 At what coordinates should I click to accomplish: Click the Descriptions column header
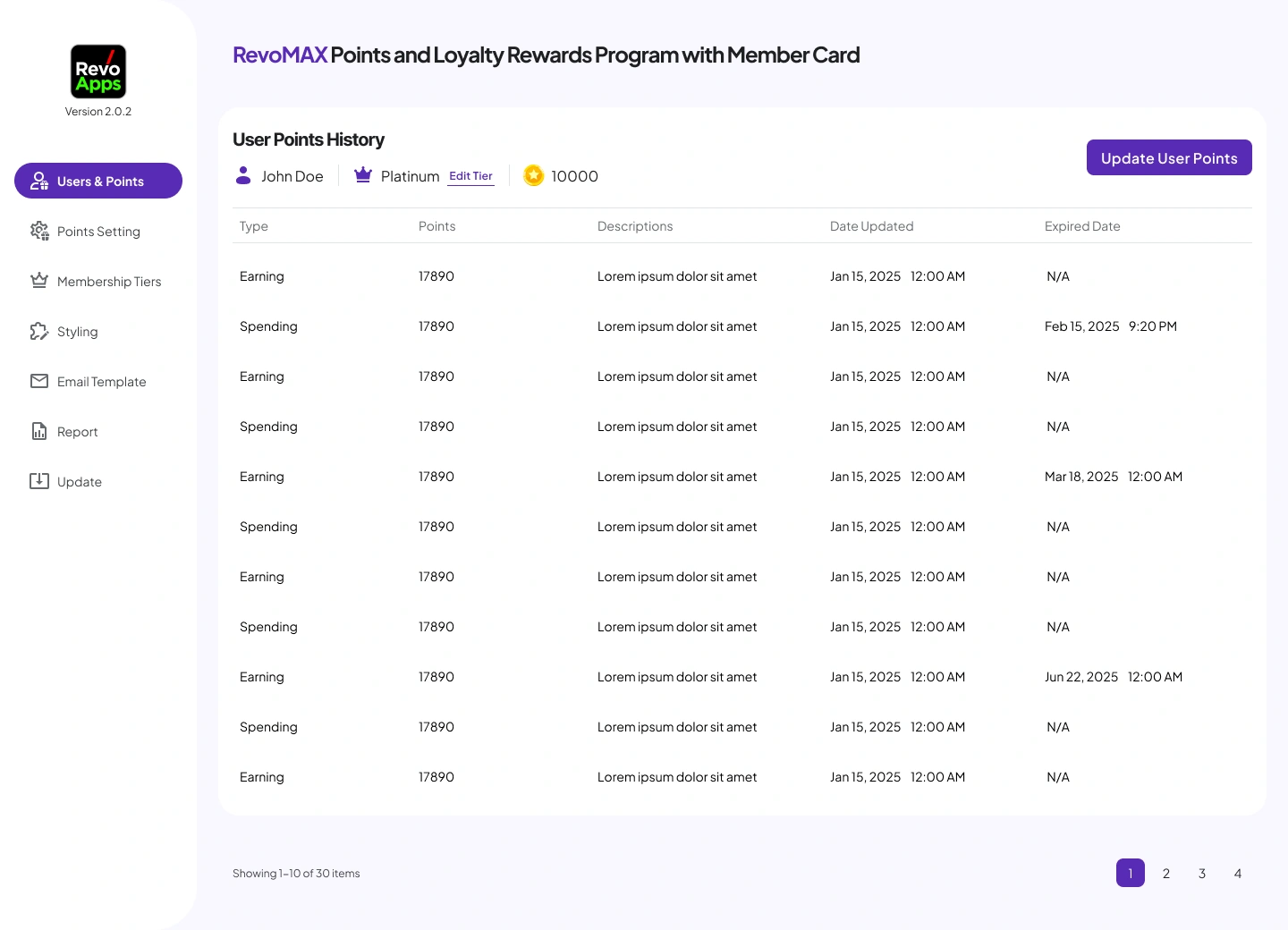[x=635, y=226]
